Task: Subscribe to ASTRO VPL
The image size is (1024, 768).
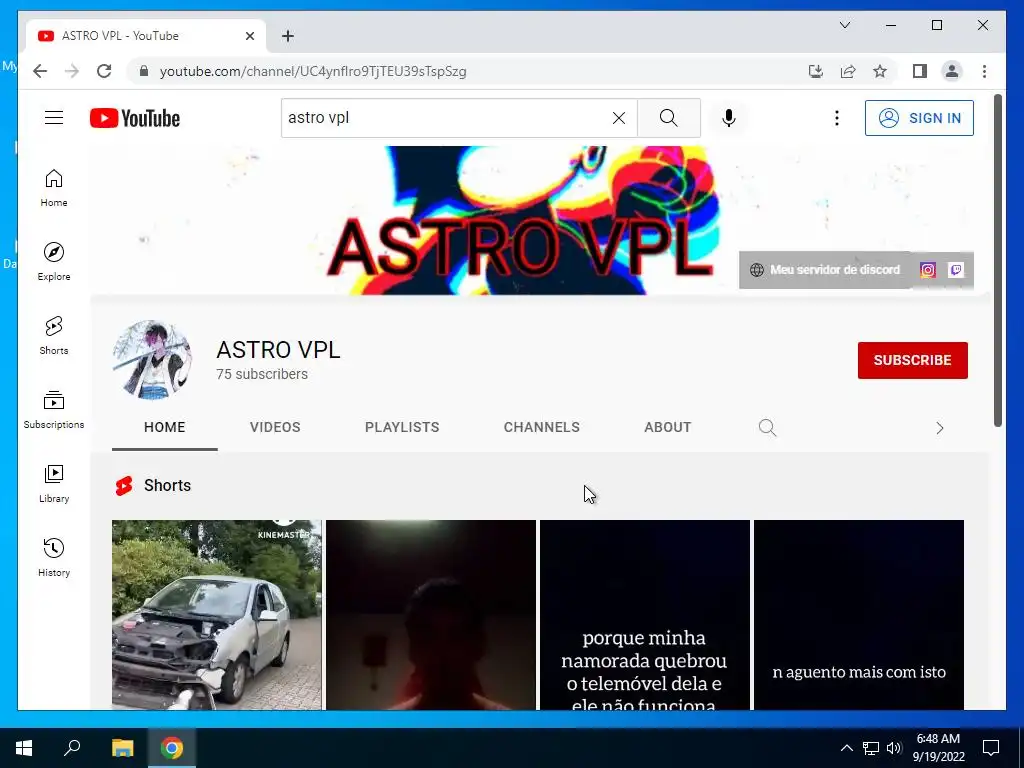Action: tap(912, 360)
